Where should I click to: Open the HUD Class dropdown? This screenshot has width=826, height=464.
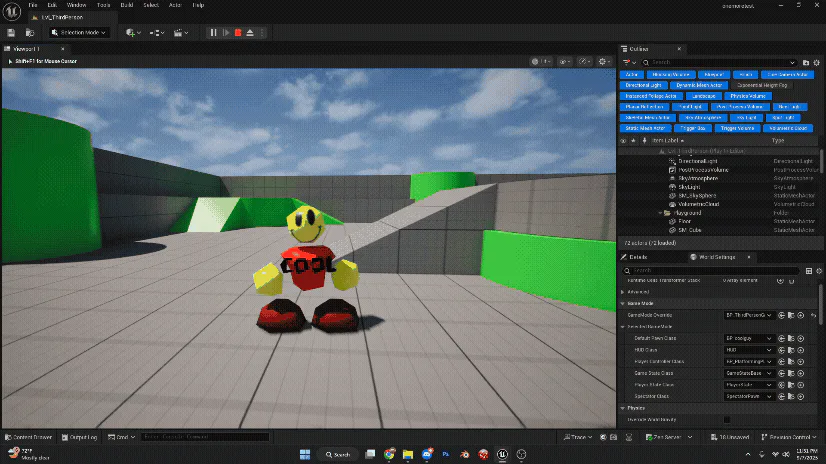point(749,350)
